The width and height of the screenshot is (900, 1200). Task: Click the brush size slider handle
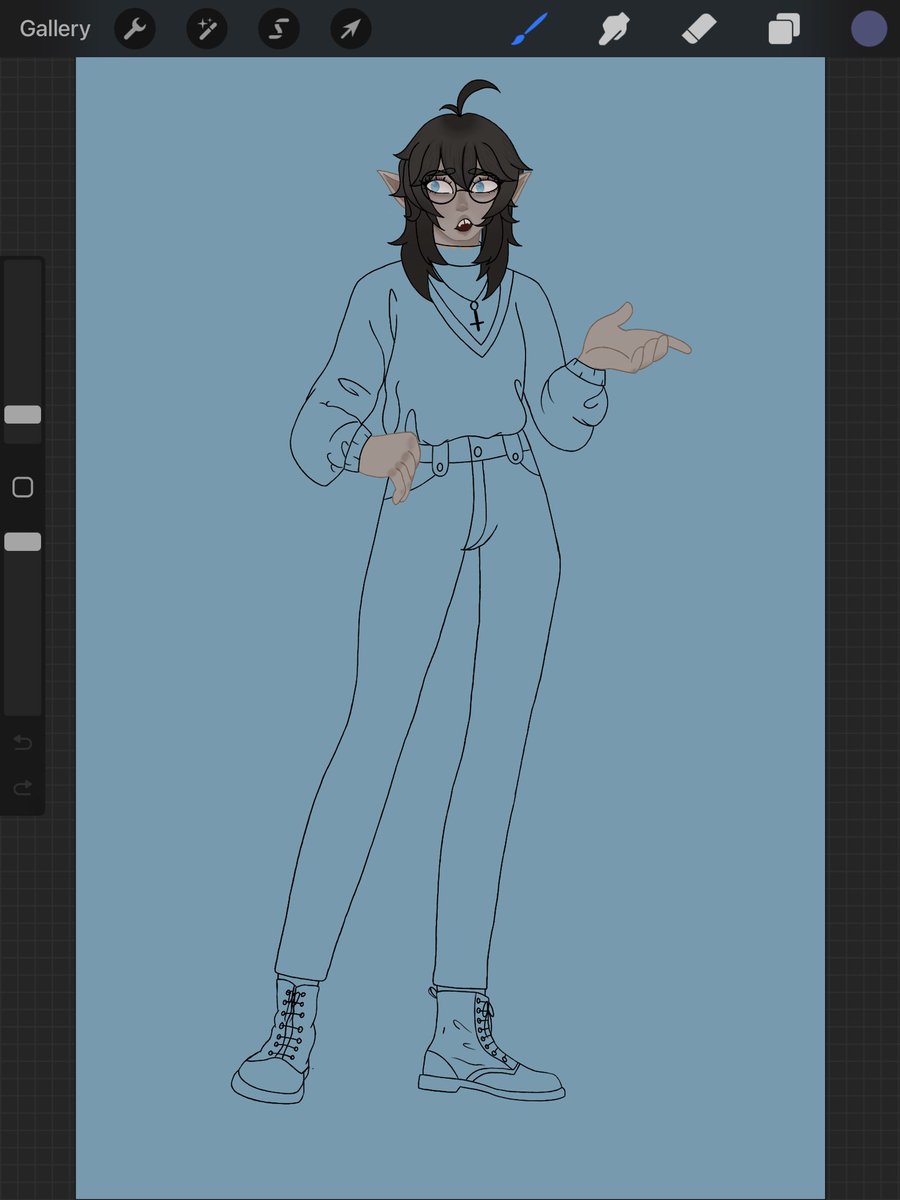[x=23, y=414]
